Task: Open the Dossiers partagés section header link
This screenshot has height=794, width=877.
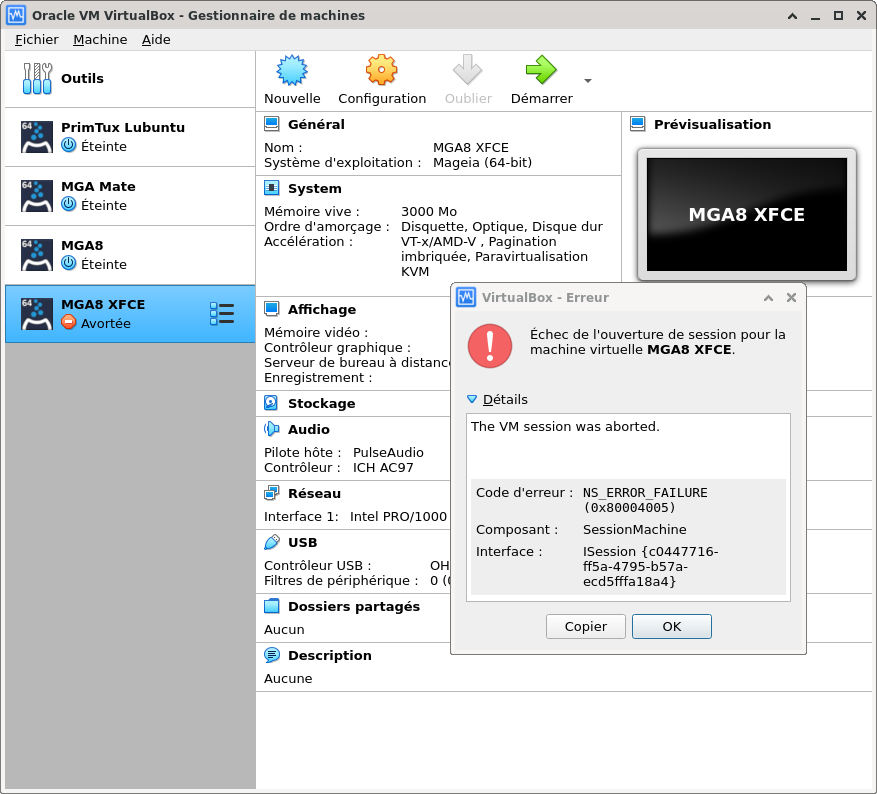Action: point(353,606)
